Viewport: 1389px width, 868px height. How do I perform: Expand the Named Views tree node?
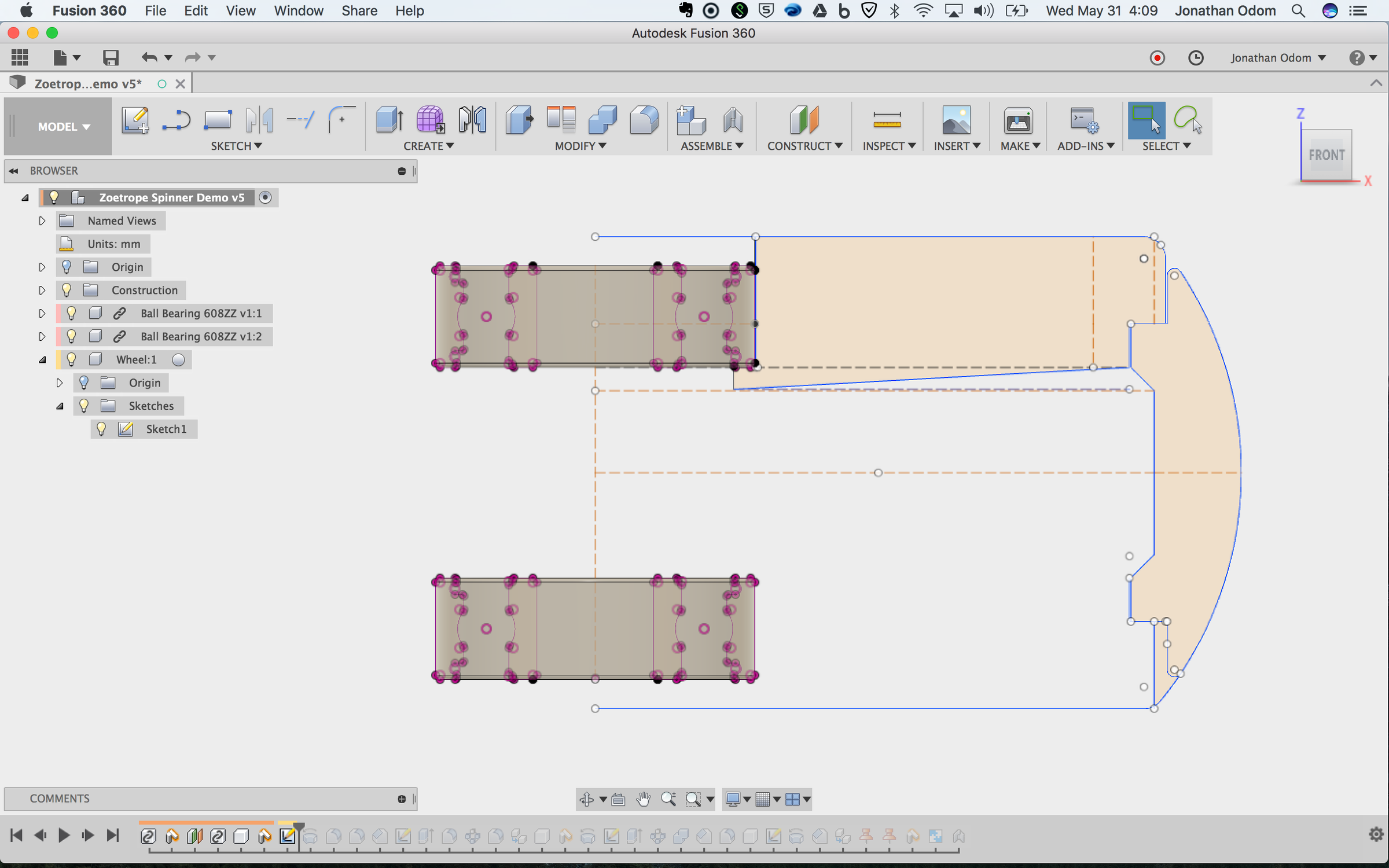tap(42, 220)
